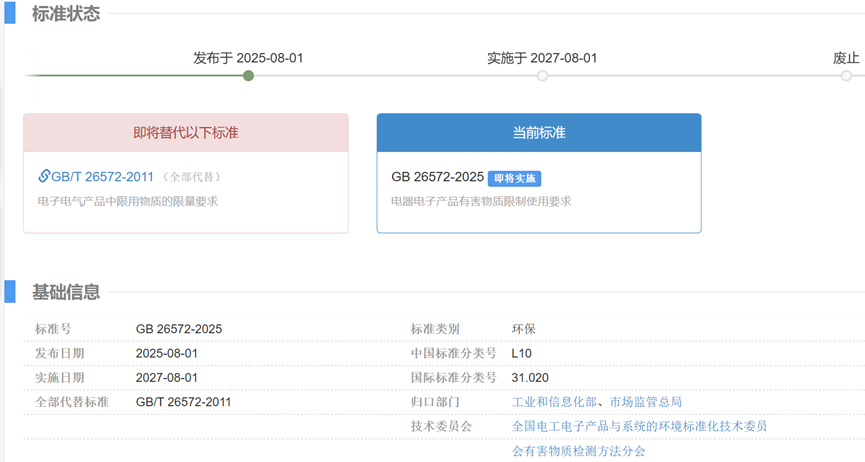Click the 电器电子产品有害物质限制使用要求 description

[x=481, y=201]
